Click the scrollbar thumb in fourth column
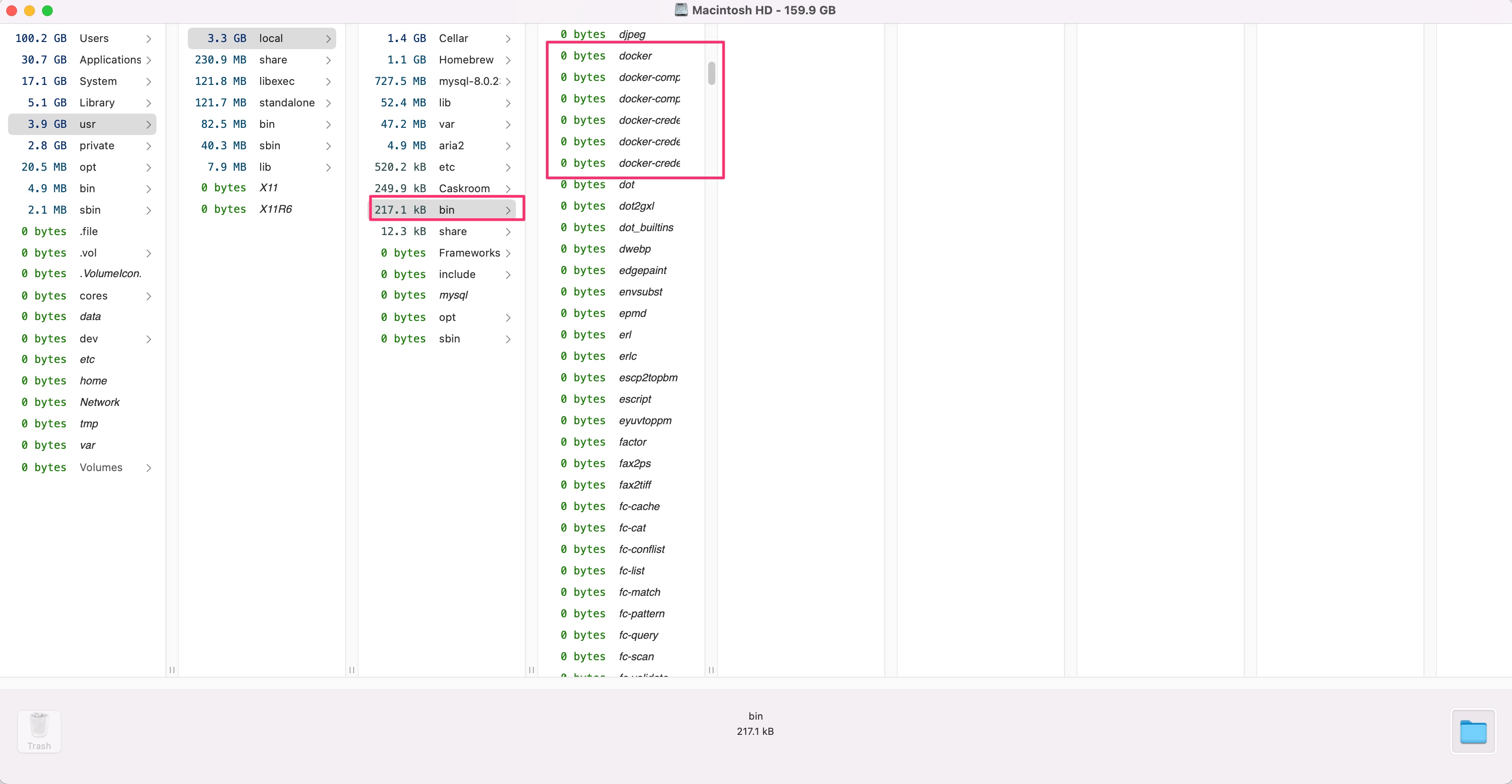Image resolution: width=1512 pixels, height=784 pixels. point(711,73)
